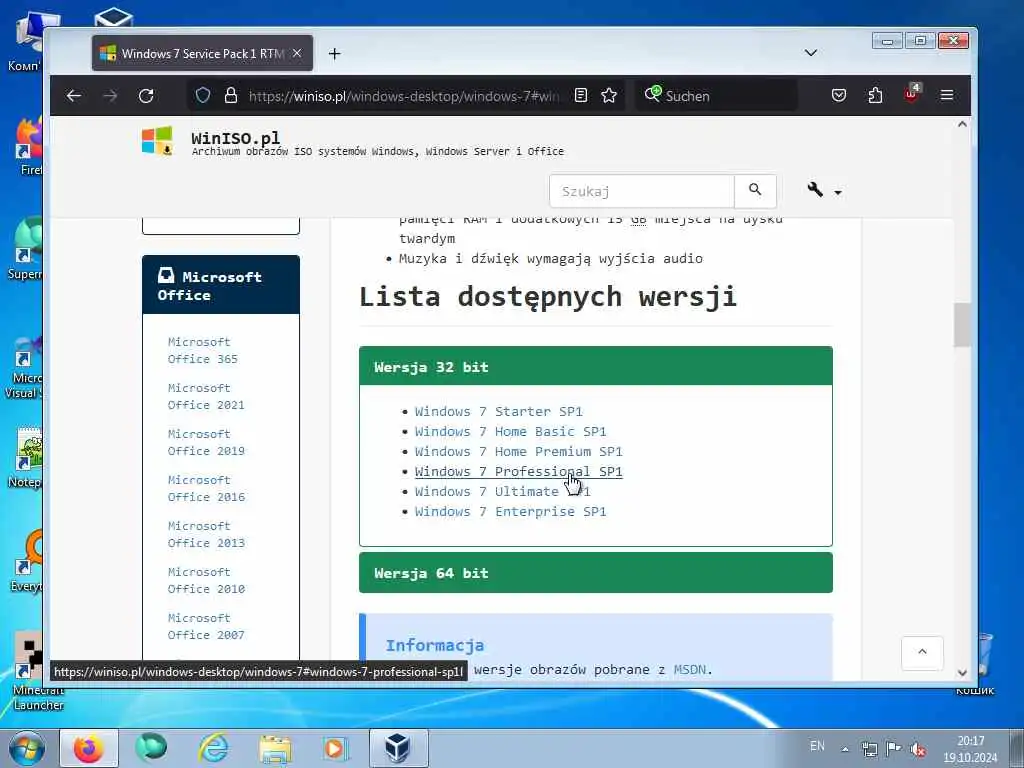Viewport: 1024px width, 768px height.
Task: Open the Action Center flag icon
Action: pyautogui.click(x=894, y=748)
